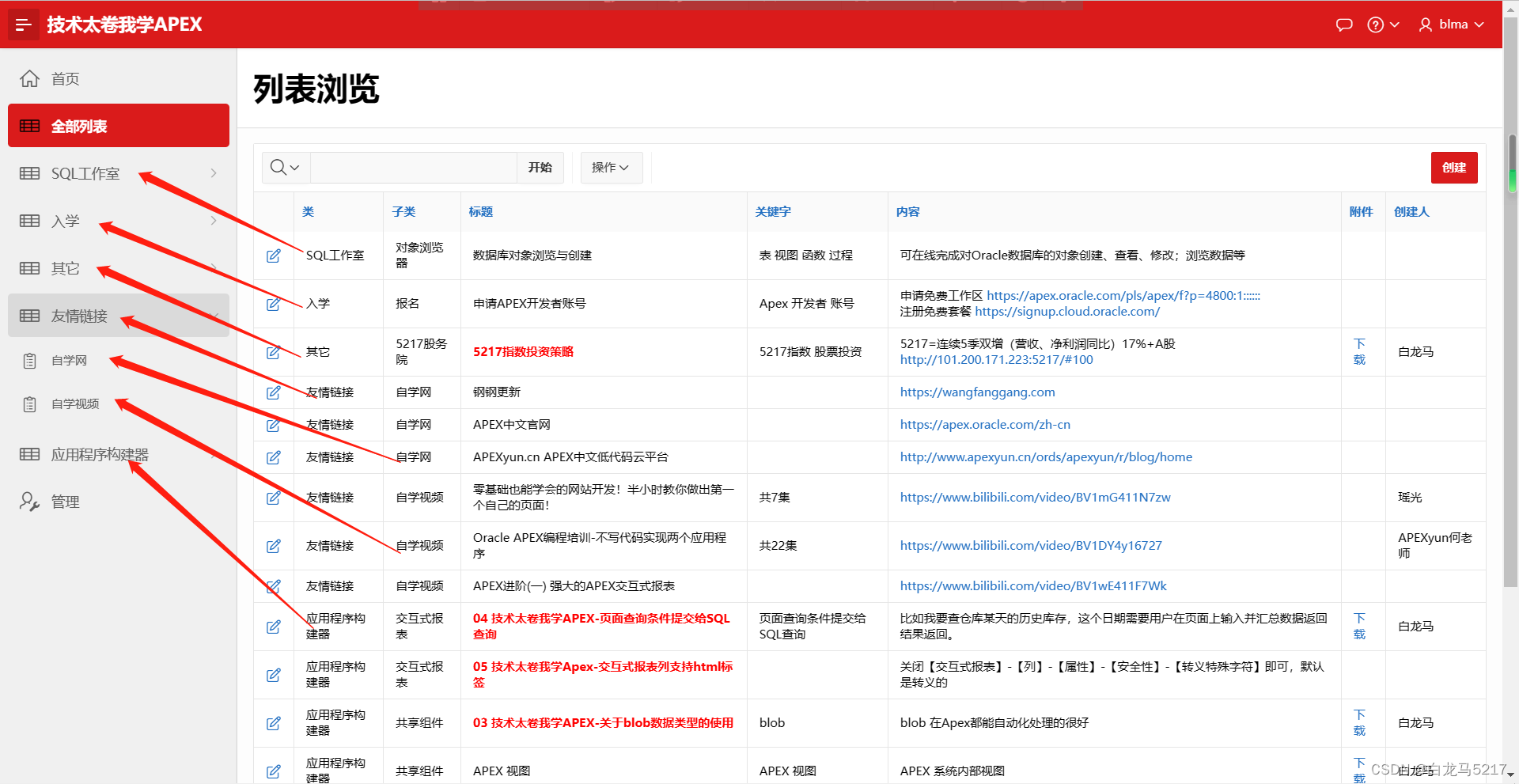Select 全部列表 in the sidebar

119,126
